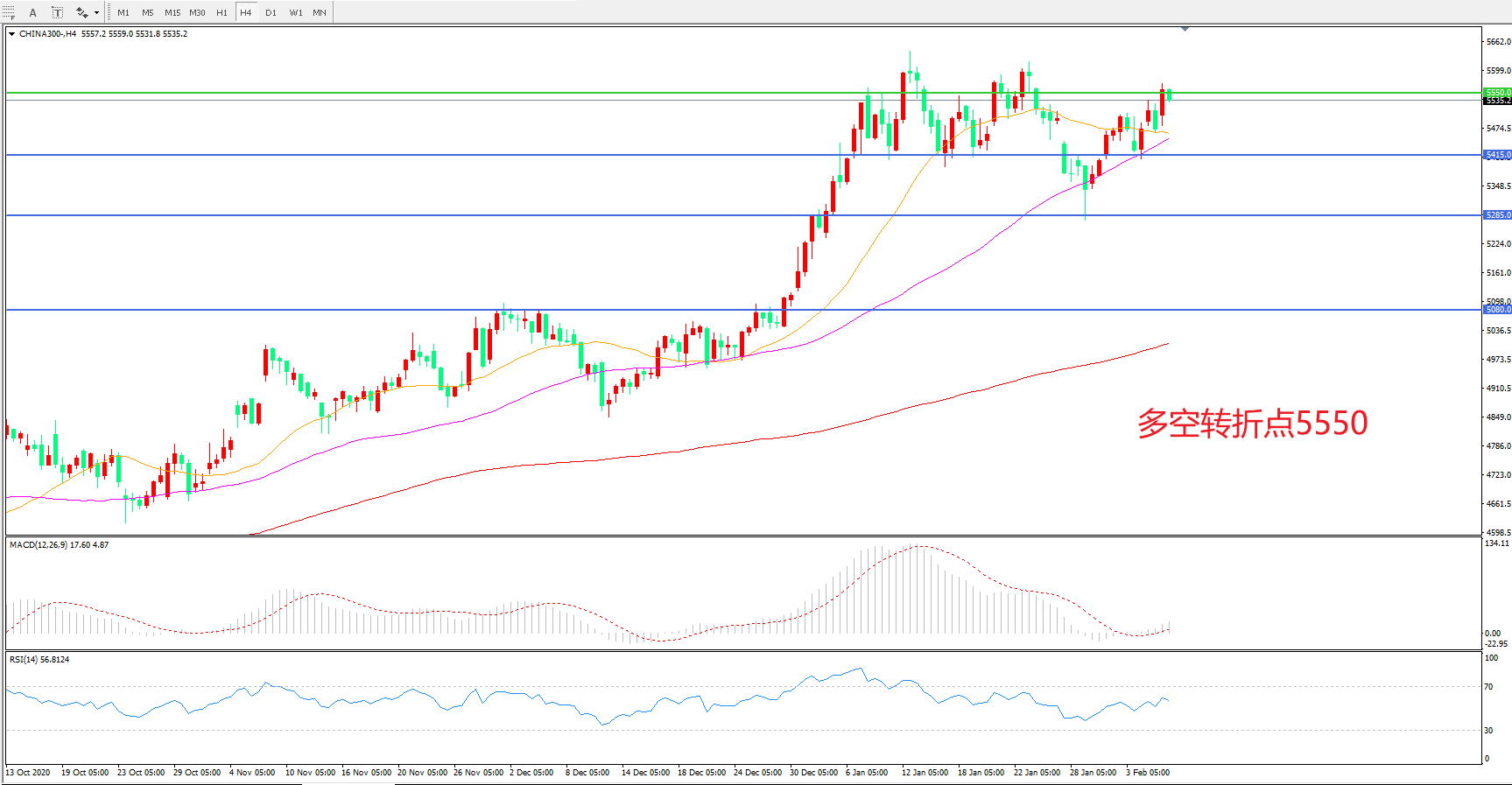
Task: Click the active H4 timeframe button
Action: (x=246, y=12)
